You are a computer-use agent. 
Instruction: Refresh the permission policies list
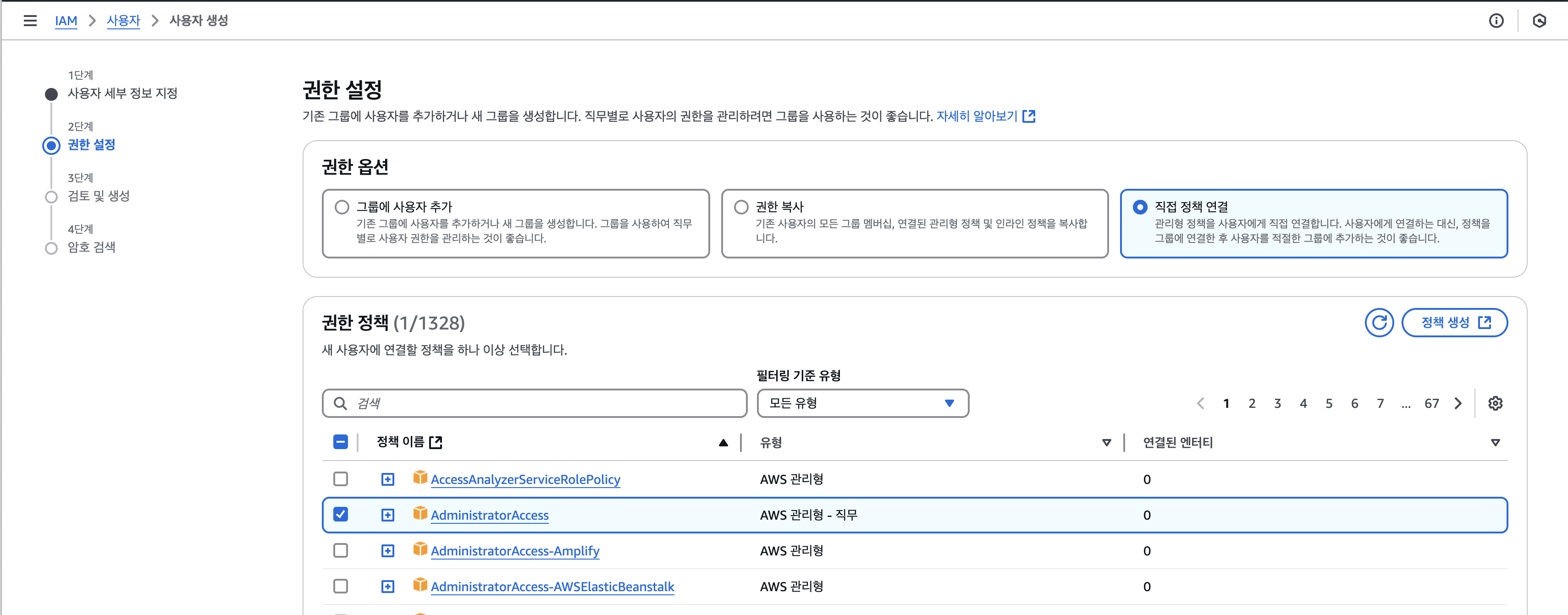[x=1379, y=323]
